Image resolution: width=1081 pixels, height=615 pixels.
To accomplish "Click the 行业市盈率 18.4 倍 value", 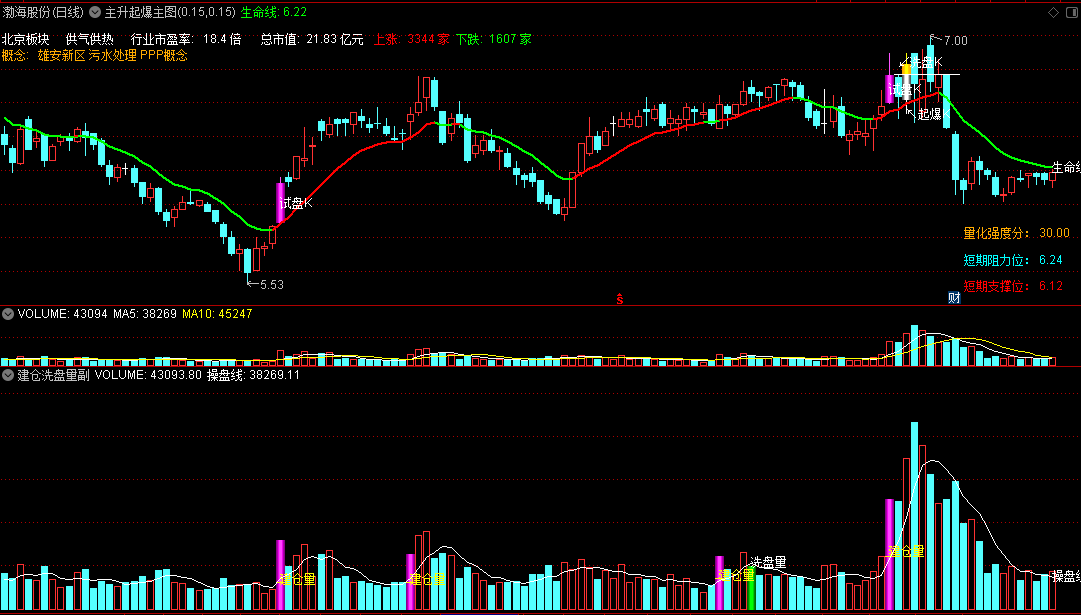I will (186, 39).
